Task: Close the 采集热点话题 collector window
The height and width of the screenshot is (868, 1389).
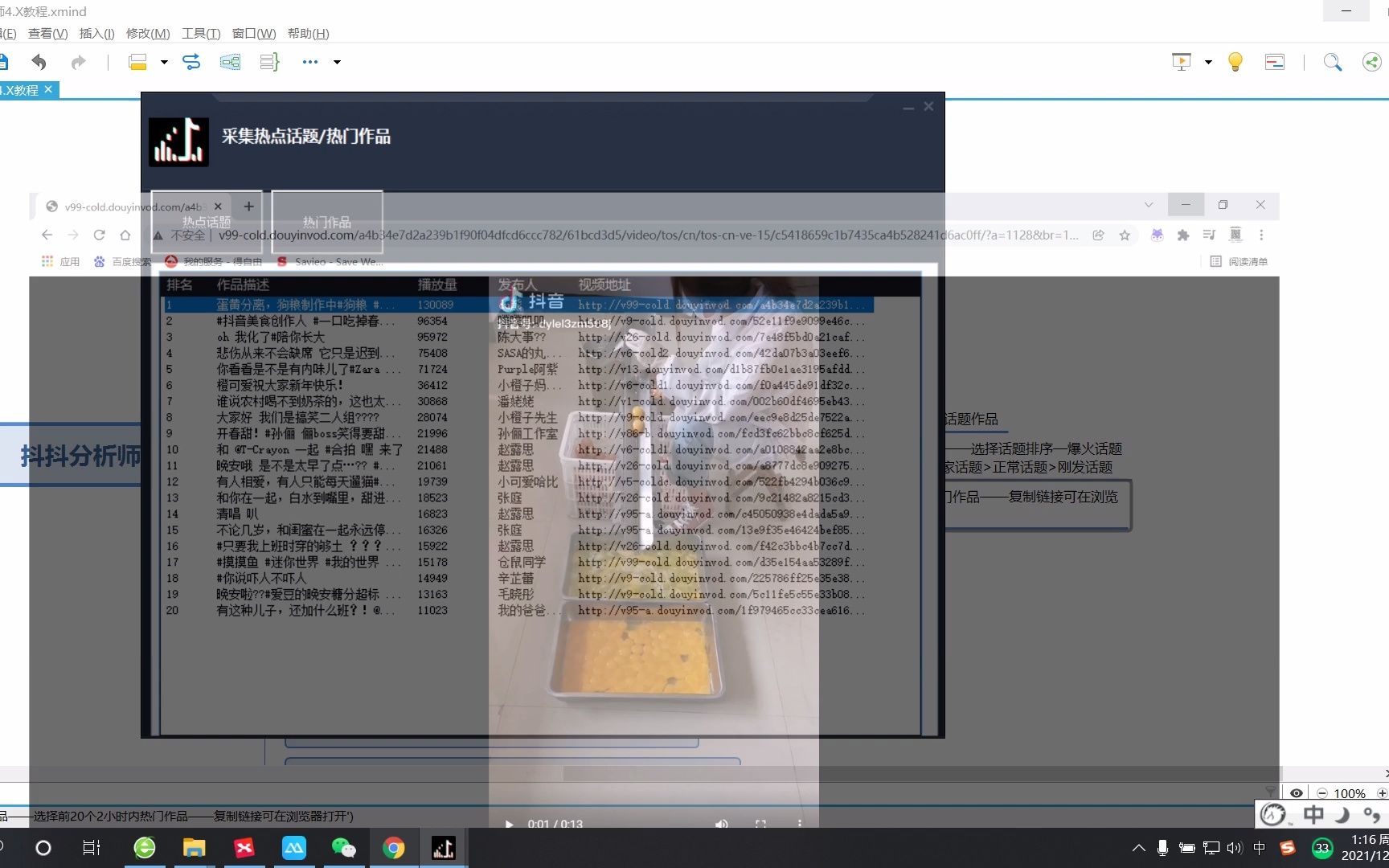Action: (928, 106)
